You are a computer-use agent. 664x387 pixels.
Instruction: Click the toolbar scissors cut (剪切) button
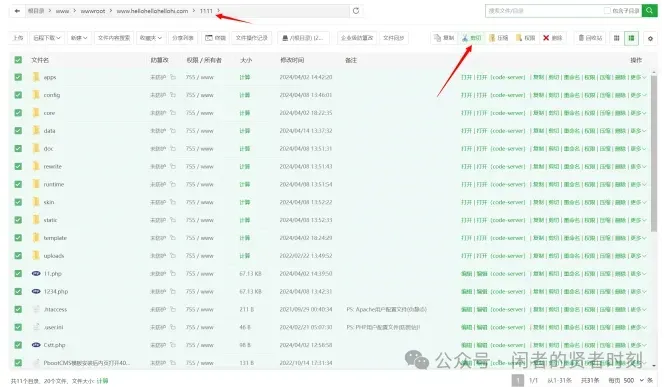click(471, 38)
